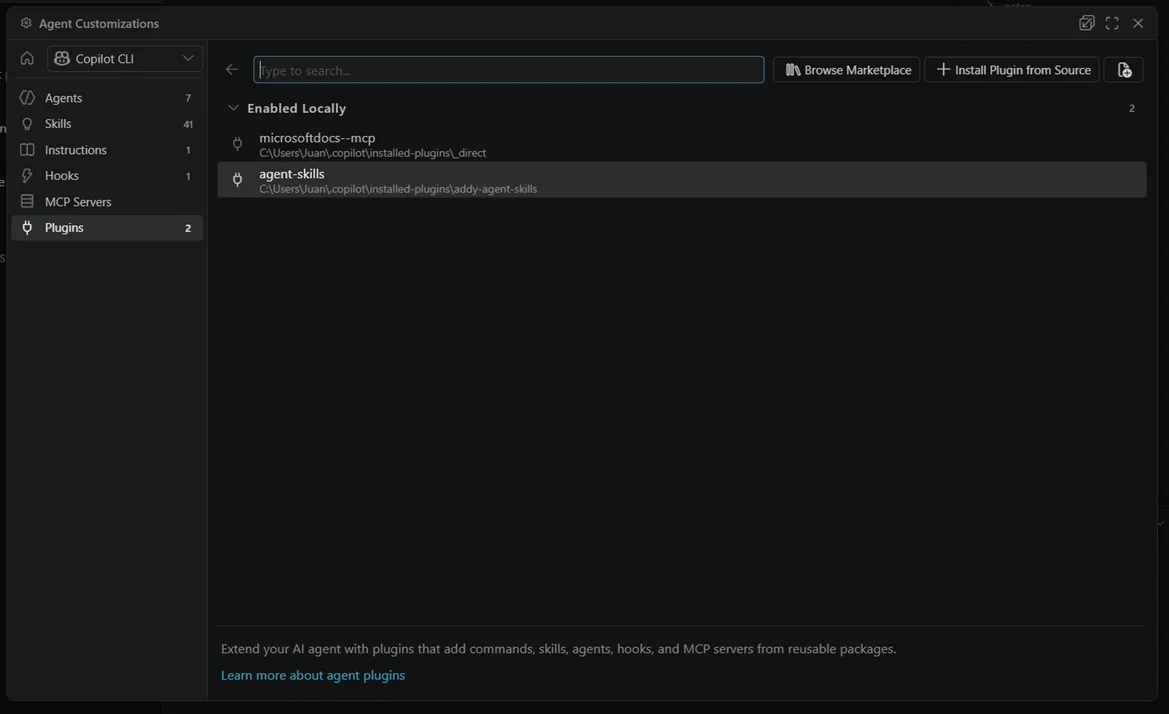
Task: Click the Agent Customizations title text
Action: coord(99,24)
